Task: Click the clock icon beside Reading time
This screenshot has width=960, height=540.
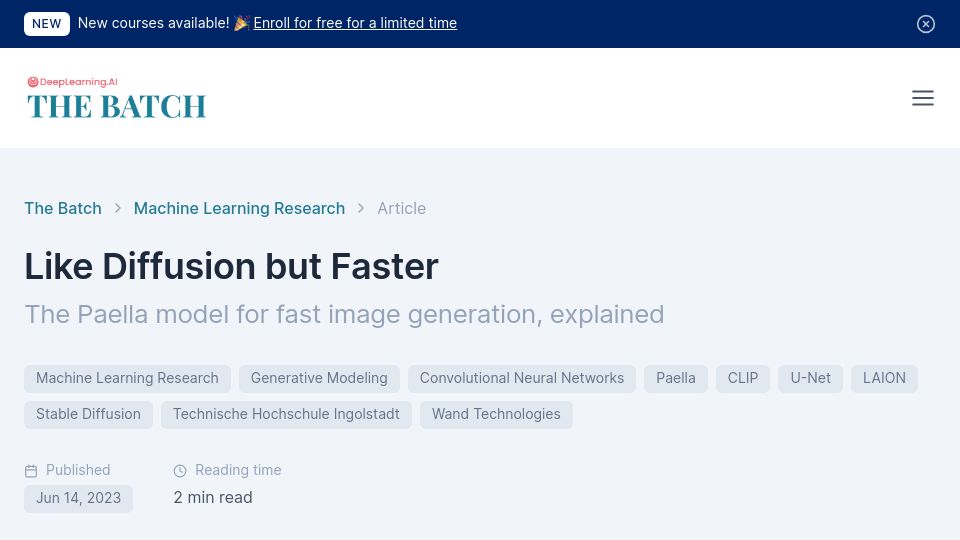Action: point(180,471)
